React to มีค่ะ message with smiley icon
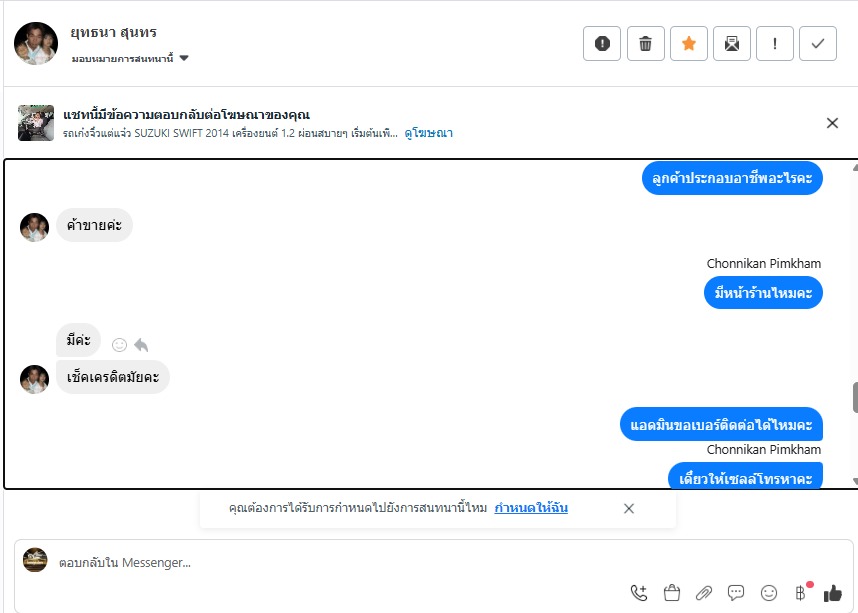This screenshot has height=613, width=858. coord(119,345)
